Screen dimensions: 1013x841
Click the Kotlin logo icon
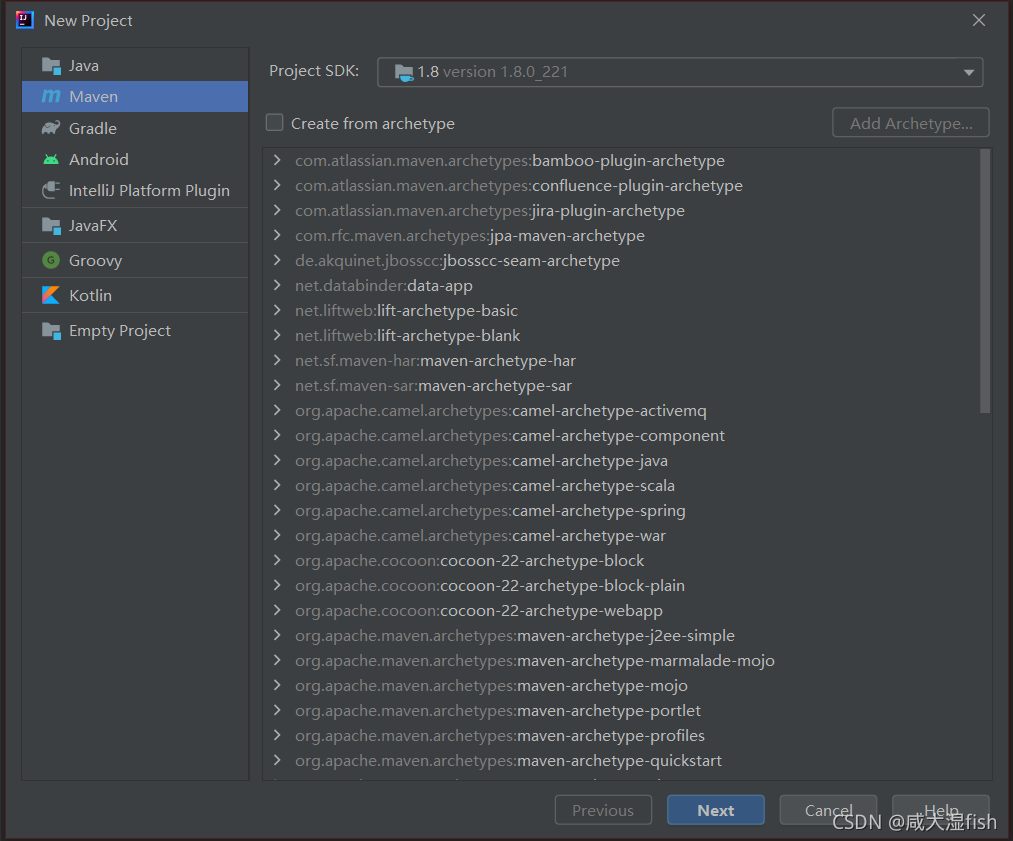[51, 295]
